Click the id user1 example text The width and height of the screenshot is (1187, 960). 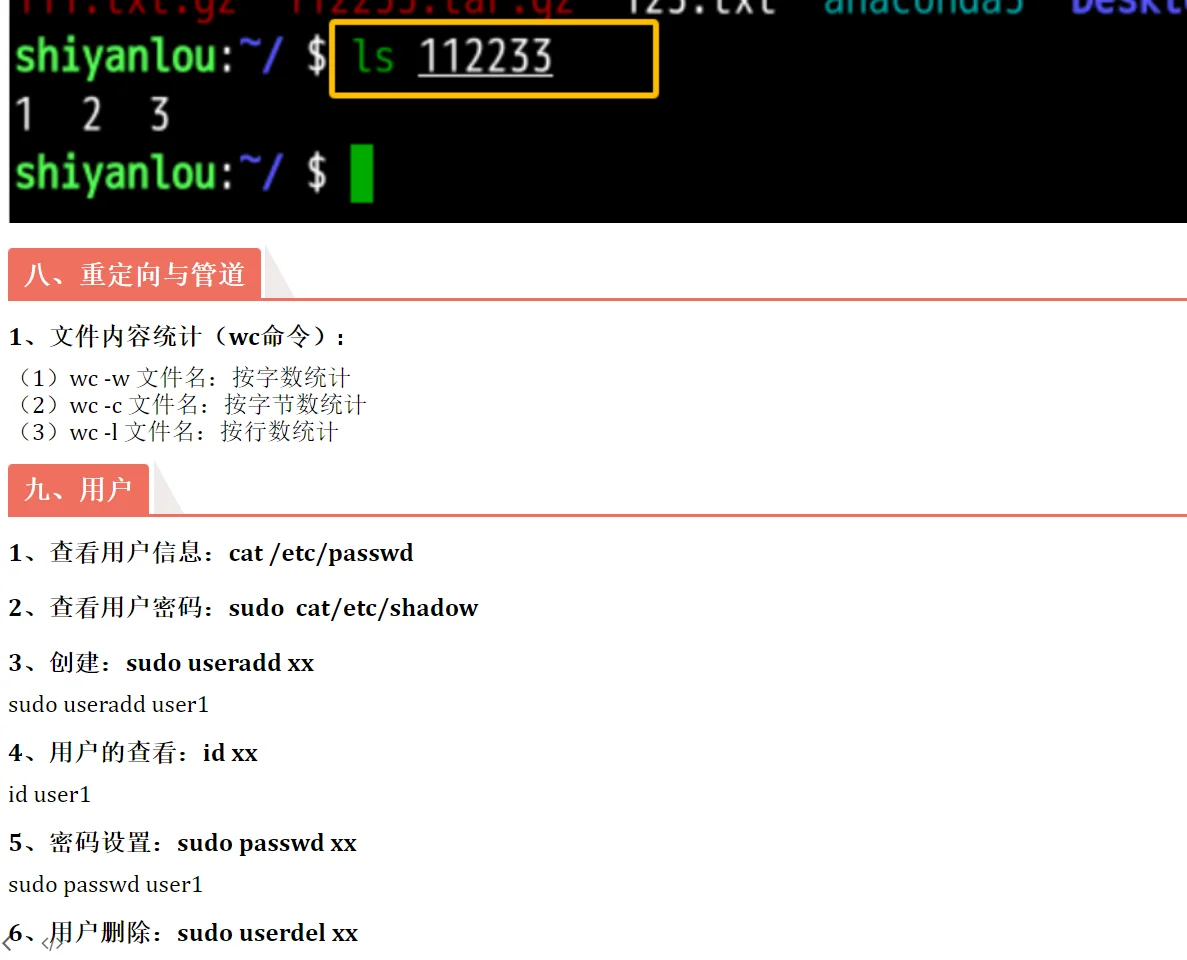tap(48, 794)
